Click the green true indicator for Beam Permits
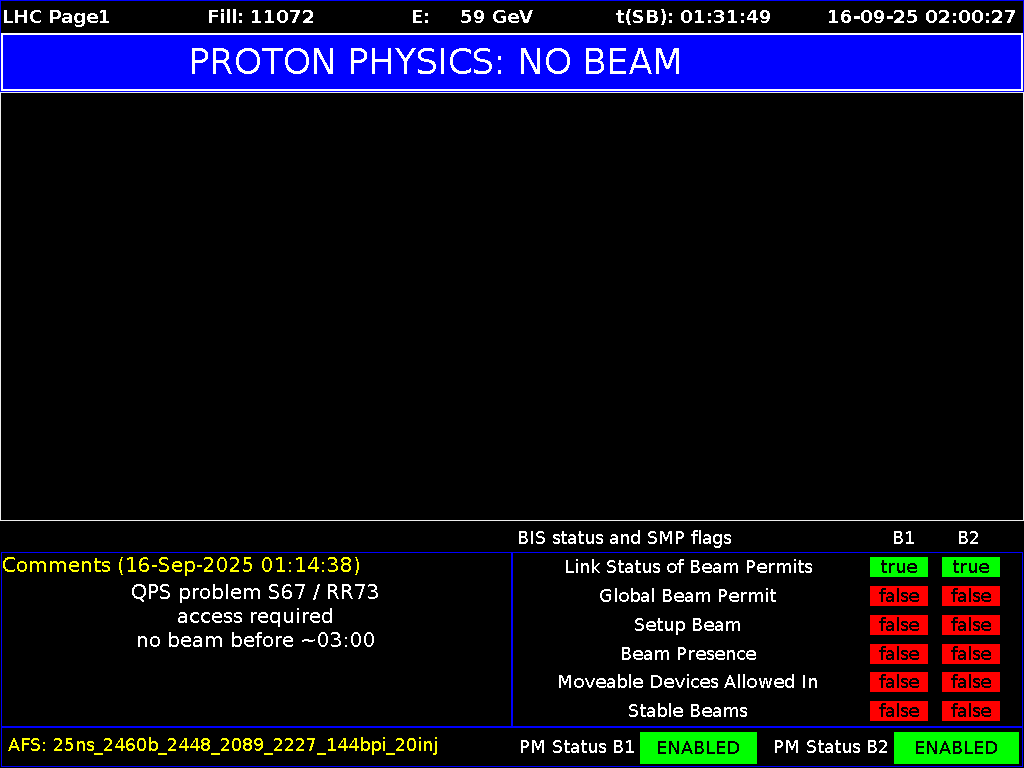 coord(898,567)
